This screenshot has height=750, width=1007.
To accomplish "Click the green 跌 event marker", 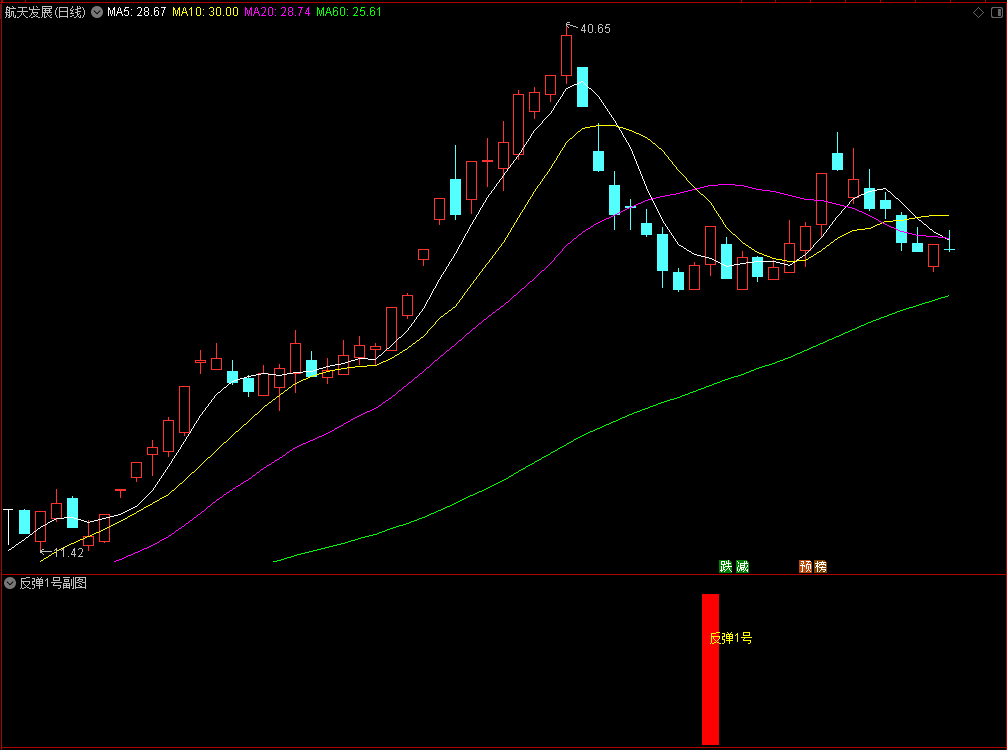I will point(726,566).
